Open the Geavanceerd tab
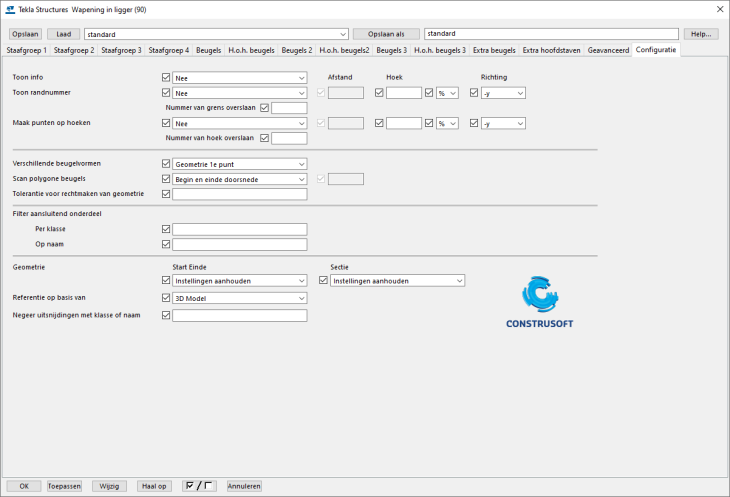This screenshot has width=730, height=497. click(x=609, y=49)
